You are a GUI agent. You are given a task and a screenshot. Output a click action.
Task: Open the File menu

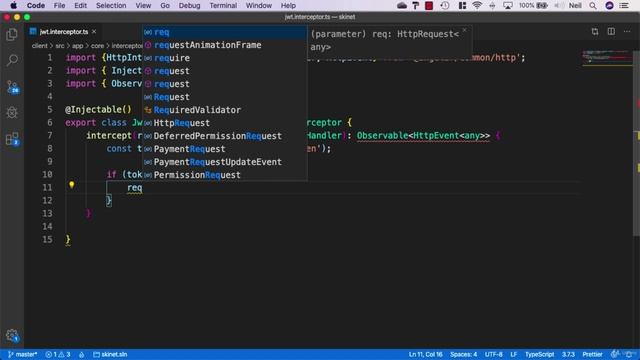click(59, 5)
